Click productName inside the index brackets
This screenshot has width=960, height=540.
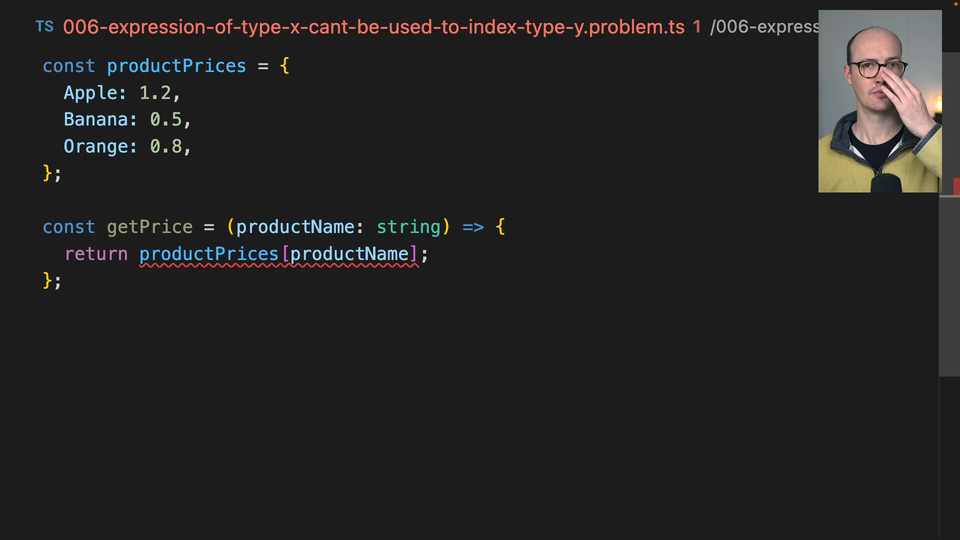click(349, 255)
